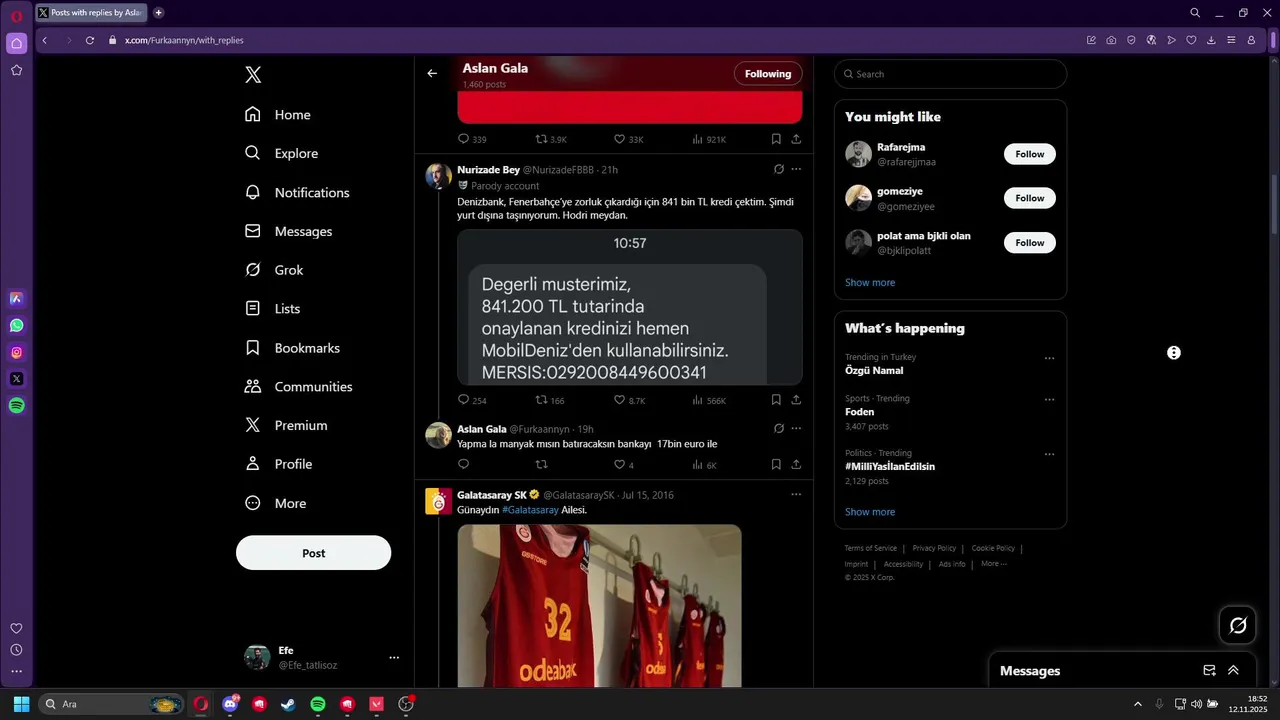Show more under What's happening

click(870, 512)
